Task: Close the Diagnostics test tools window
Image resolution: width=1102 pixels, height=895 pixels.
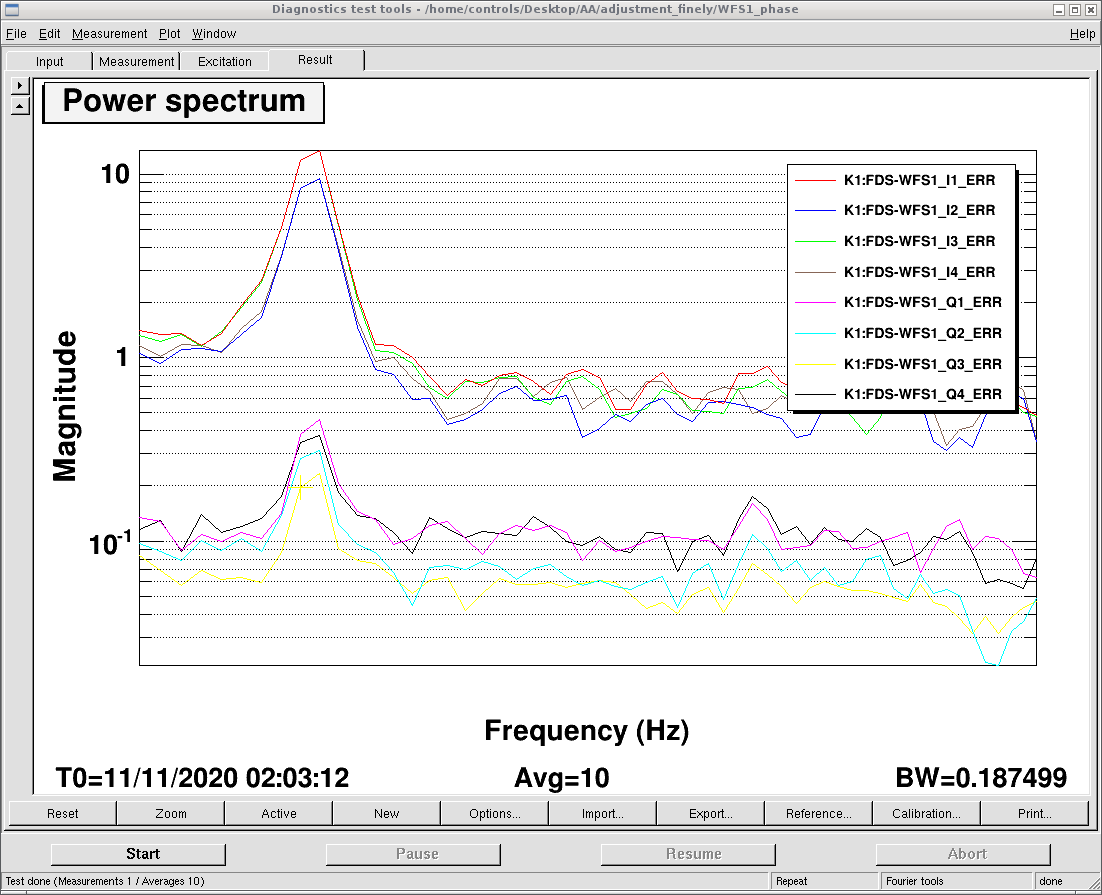Action: click(x=1091, y=9)
